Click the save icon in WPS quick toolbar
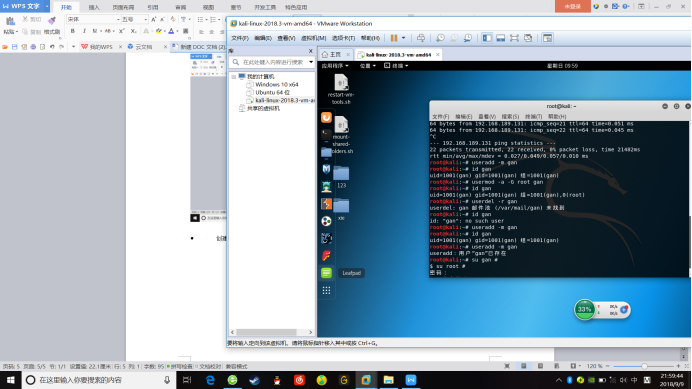The height and width of the screenshot is (389, 692). 15,47
